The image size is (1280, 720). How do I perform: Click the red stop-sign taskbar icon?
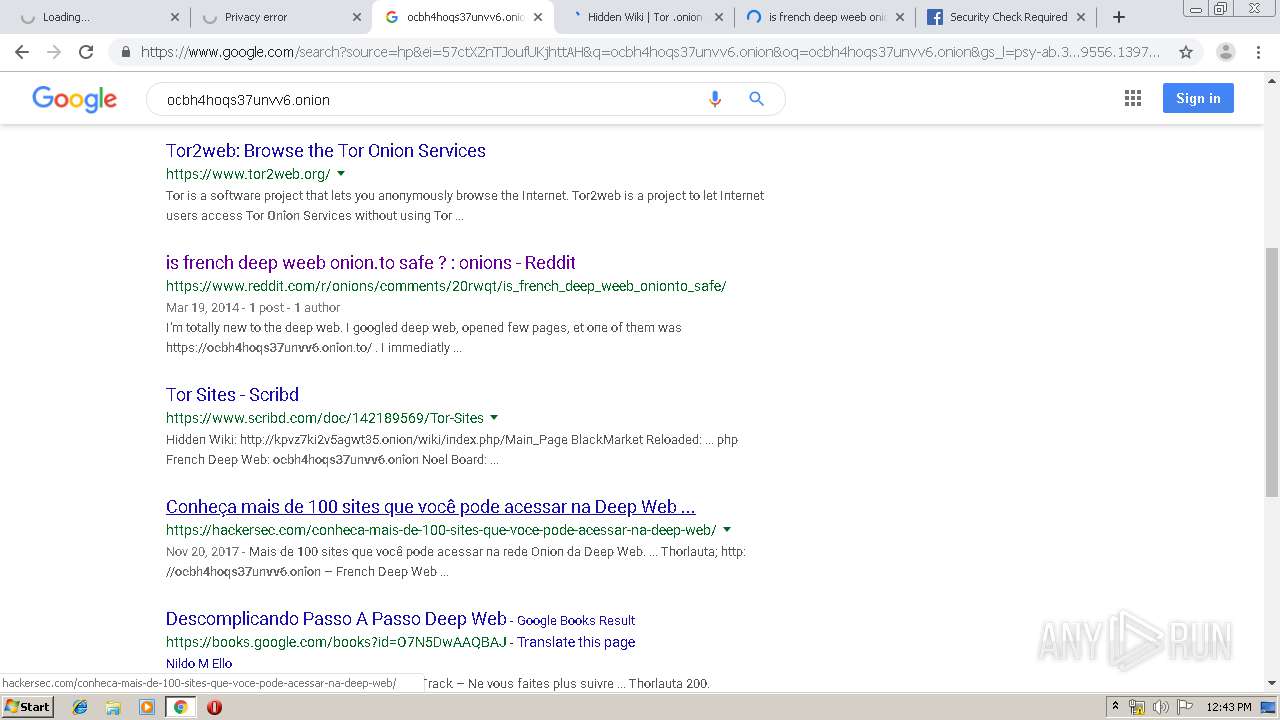[x=214, y=707]
